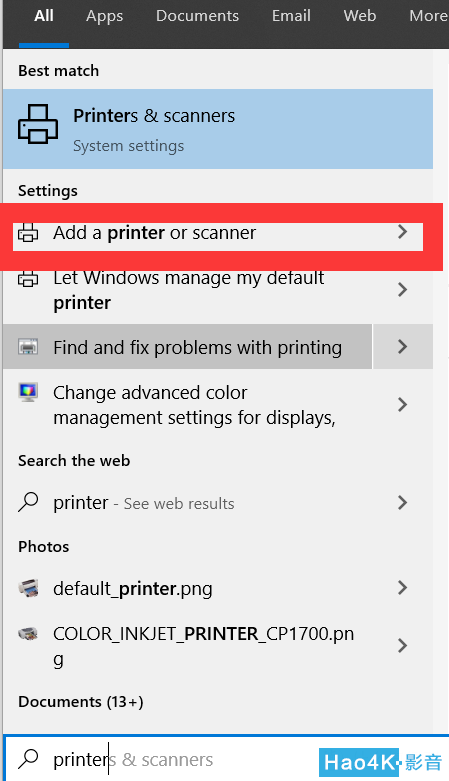Expand Add a printer or scanner arrow
The width and height of the screenshot is (449, 781).
click(403, 232)
